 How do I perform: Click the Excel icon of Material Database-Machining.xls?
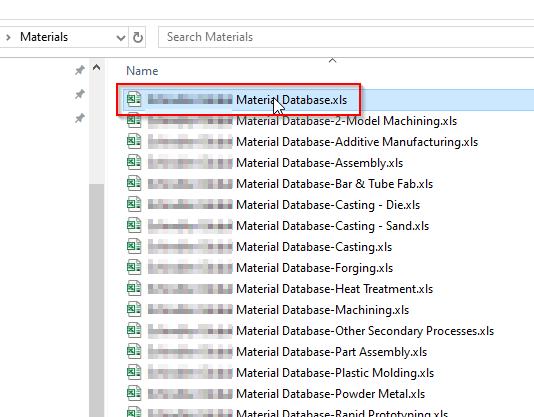[134, 309]
